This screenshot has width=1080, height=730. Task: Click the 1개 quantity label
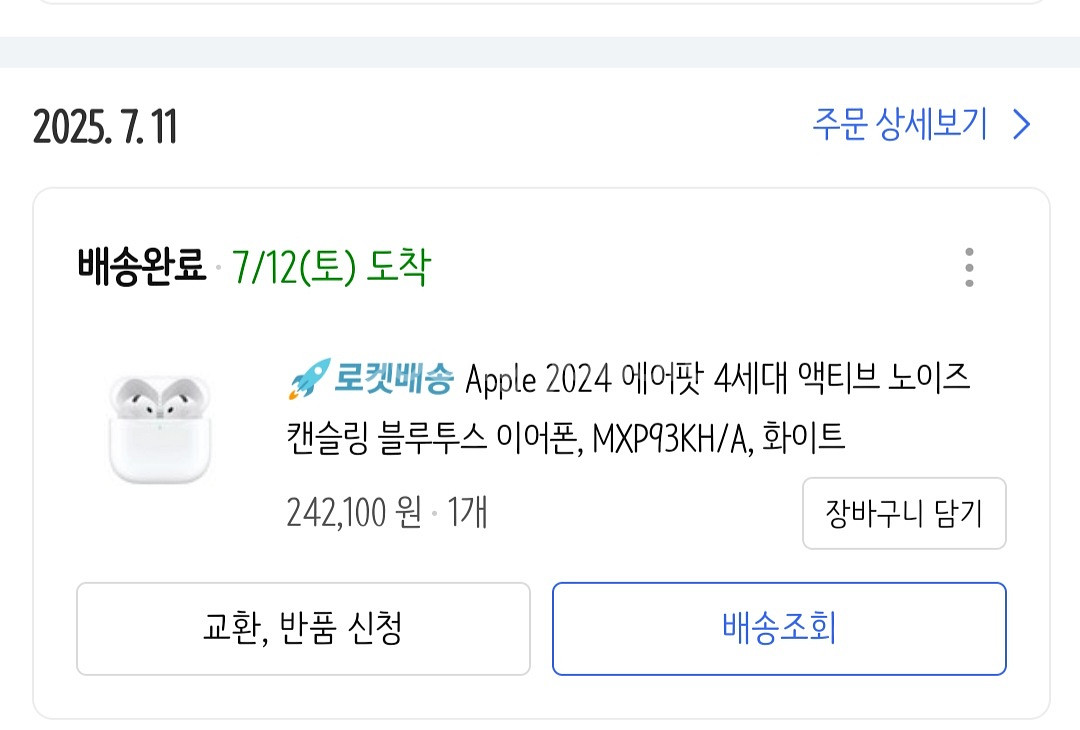coord(467,513)
